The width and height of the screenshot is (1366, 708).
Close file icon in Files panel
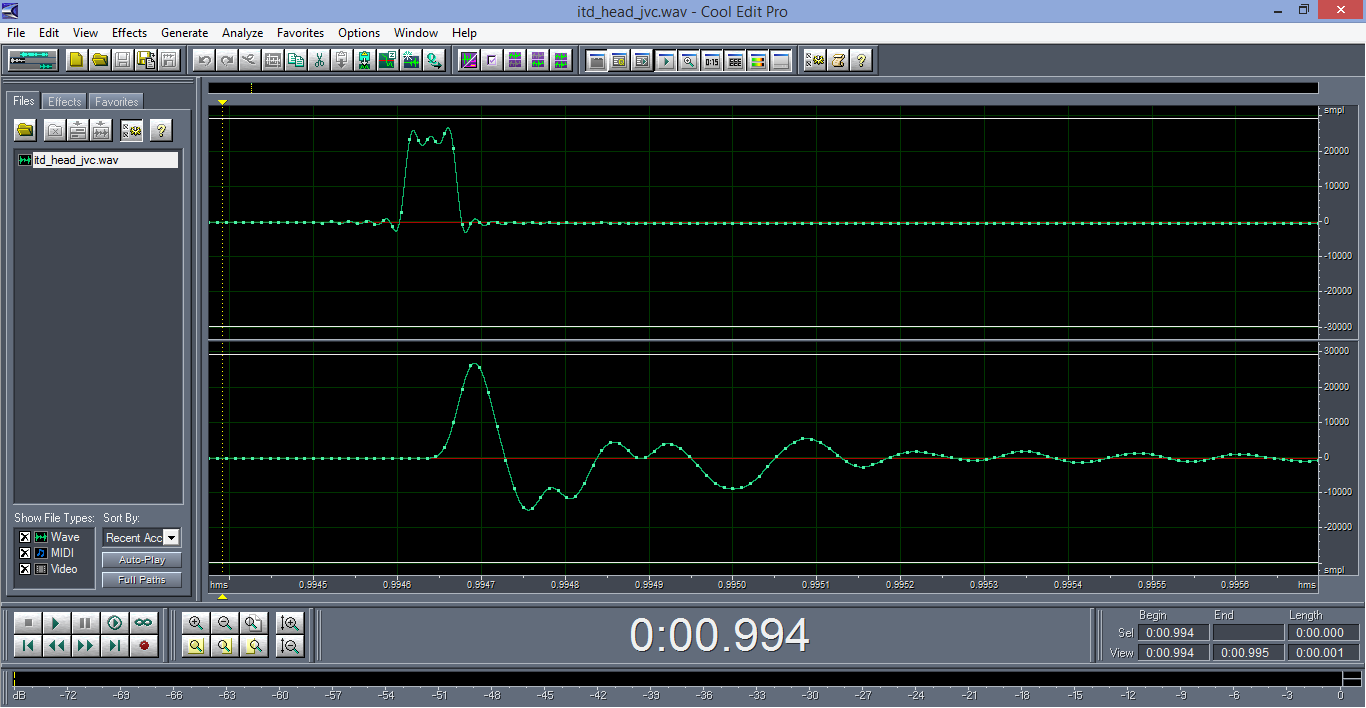point(54,130)
